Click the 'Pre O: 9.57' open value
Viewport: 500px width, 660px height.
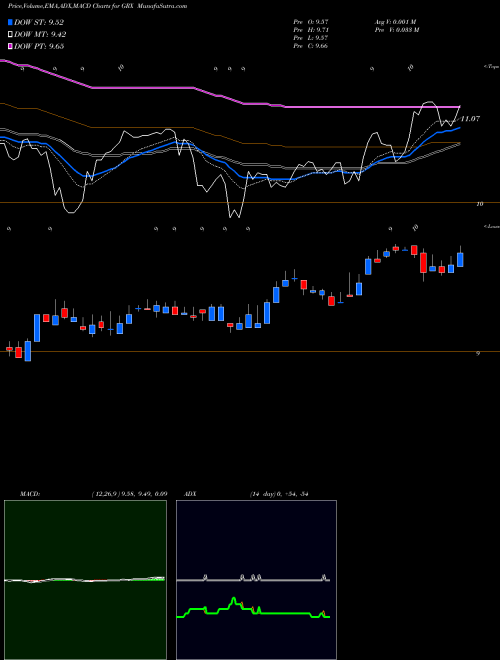tap(311, 22)
